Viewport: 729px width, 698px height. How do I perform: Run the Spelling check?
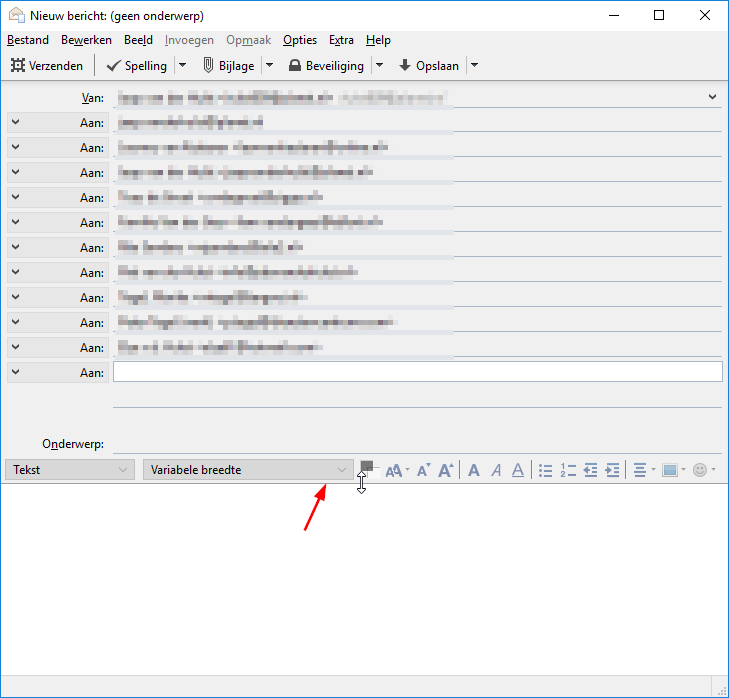pyautogui.click(x=137, y=66)
